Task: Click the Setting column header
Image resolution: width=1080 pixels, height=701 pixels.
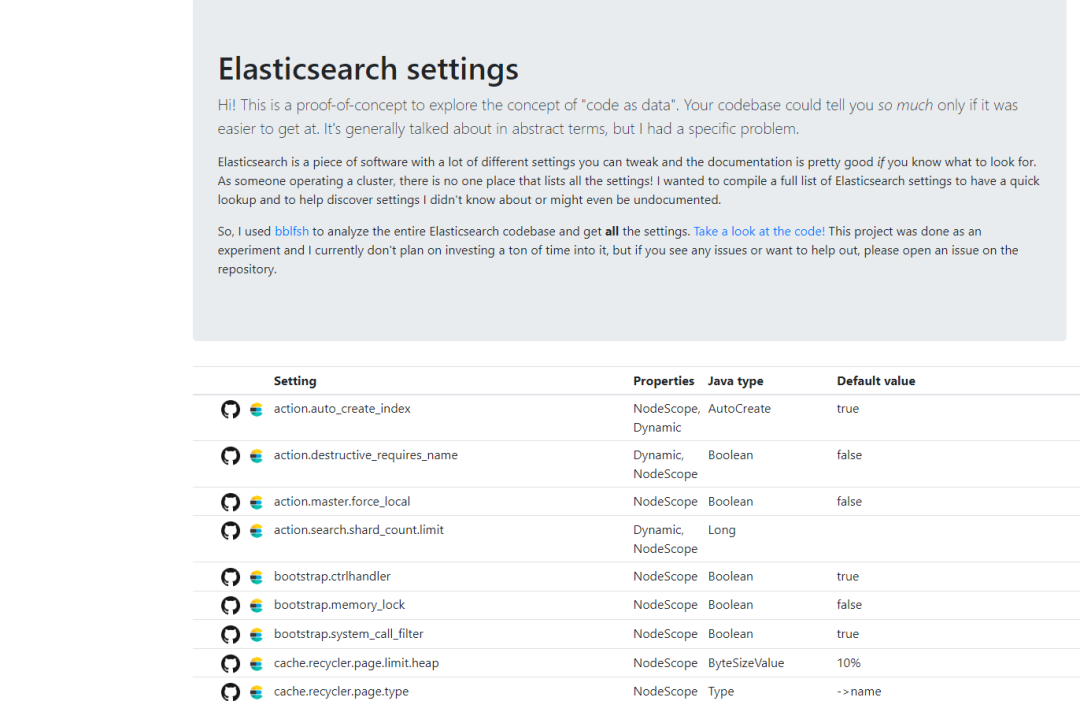Action: pos(295,381)
